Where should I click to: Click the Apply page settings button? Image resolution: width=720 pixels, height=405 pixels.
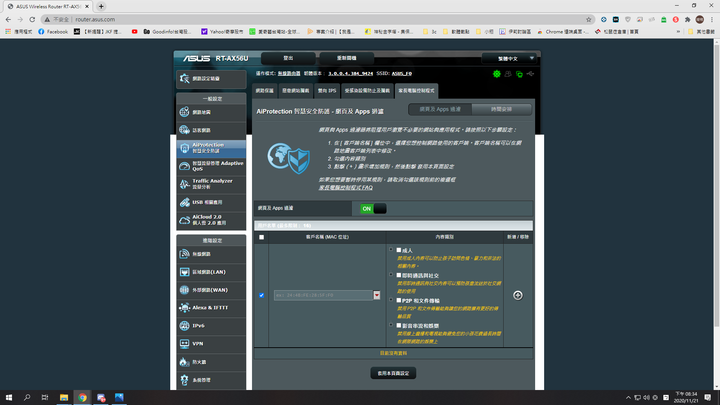(x=393, y=373)
